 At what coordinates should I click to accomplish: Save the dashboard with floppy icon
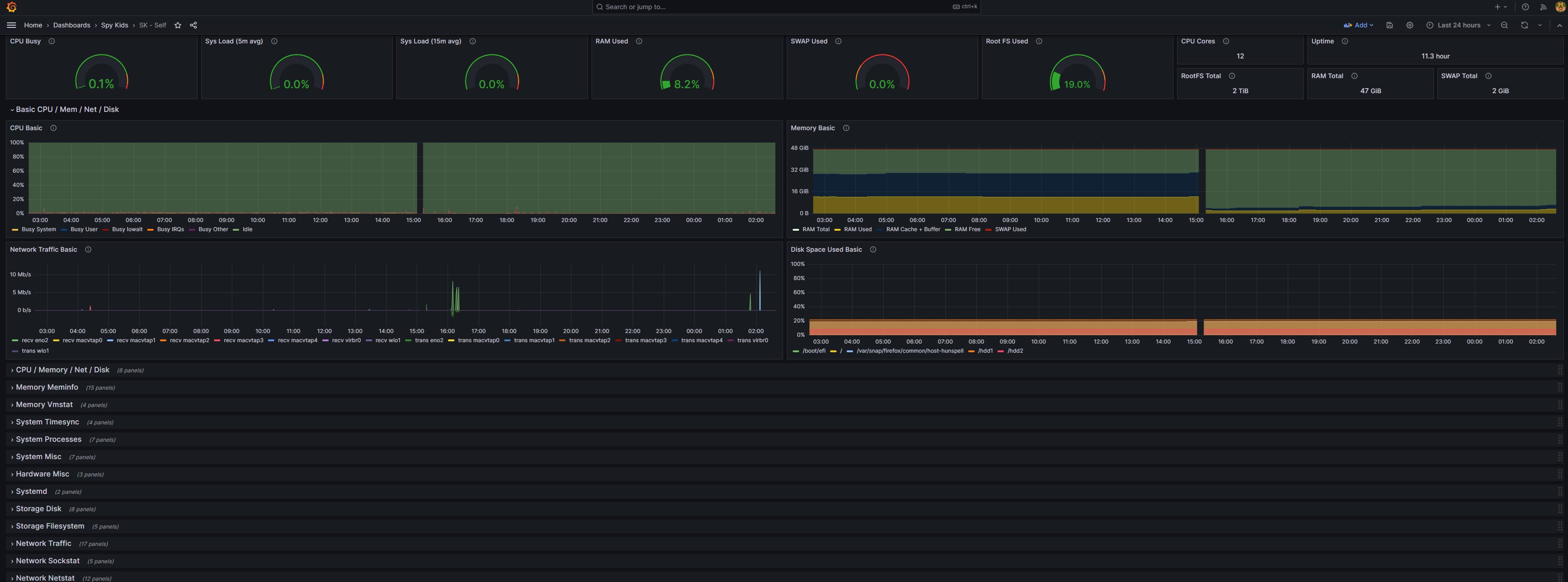[1390, 25]
